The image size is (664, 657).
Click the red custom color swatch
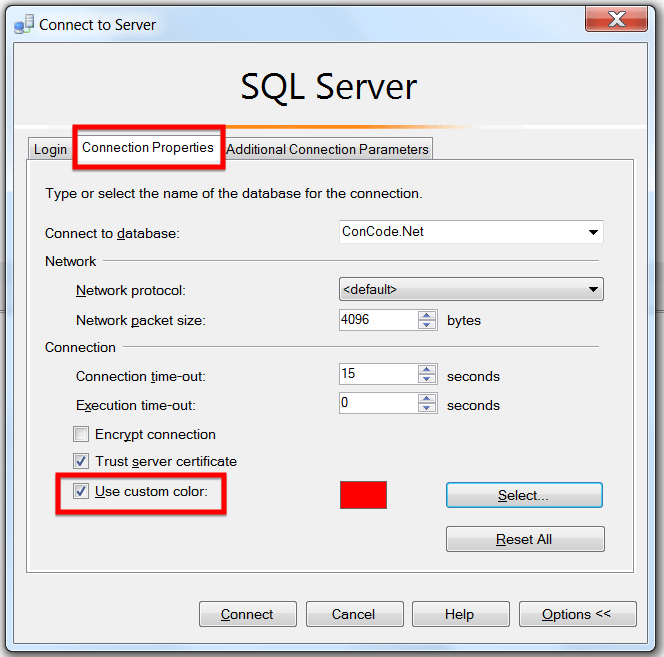point(363,495)
